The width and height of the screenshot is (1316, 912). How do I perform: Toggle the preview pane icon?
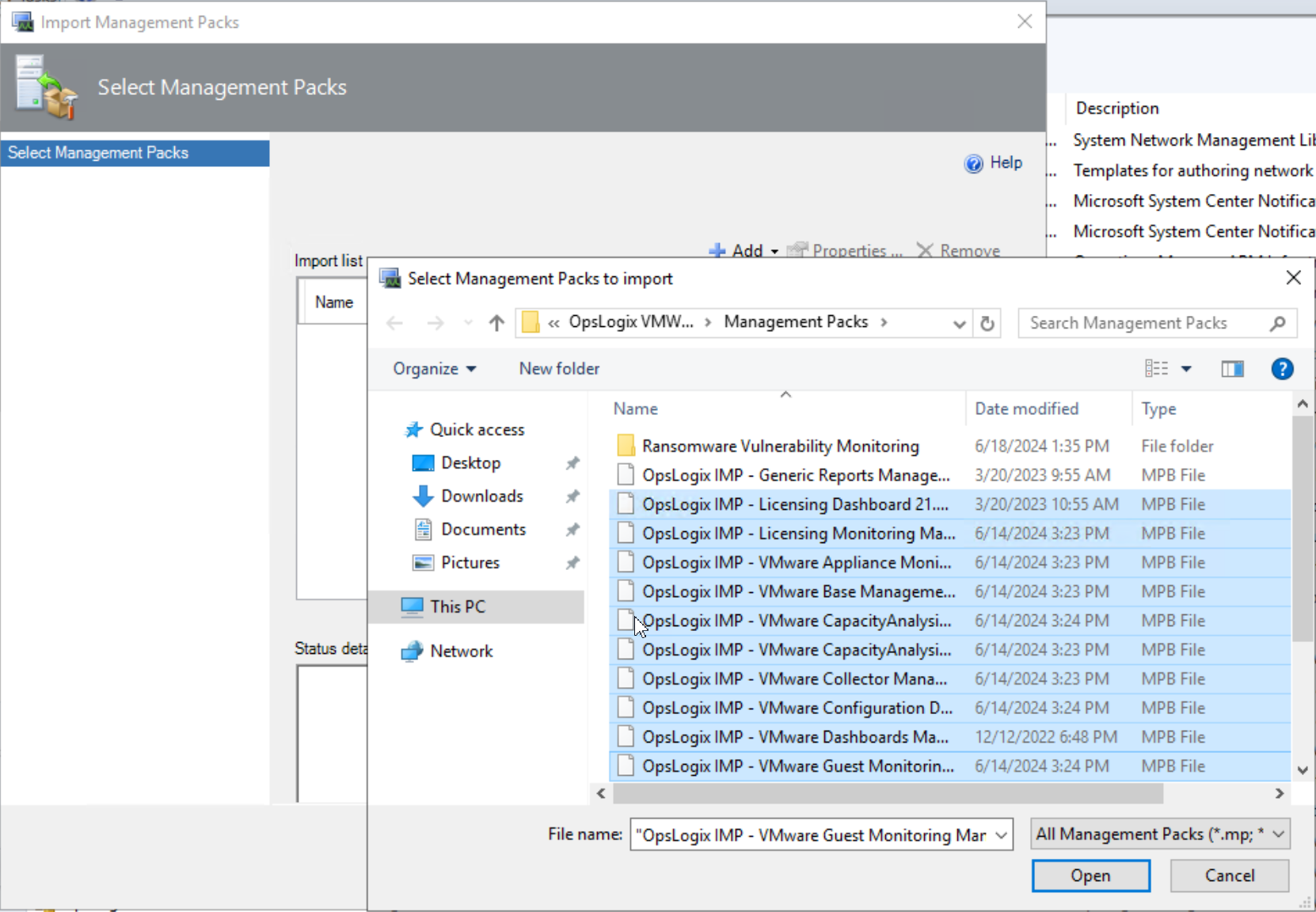tap(1232, 369)
